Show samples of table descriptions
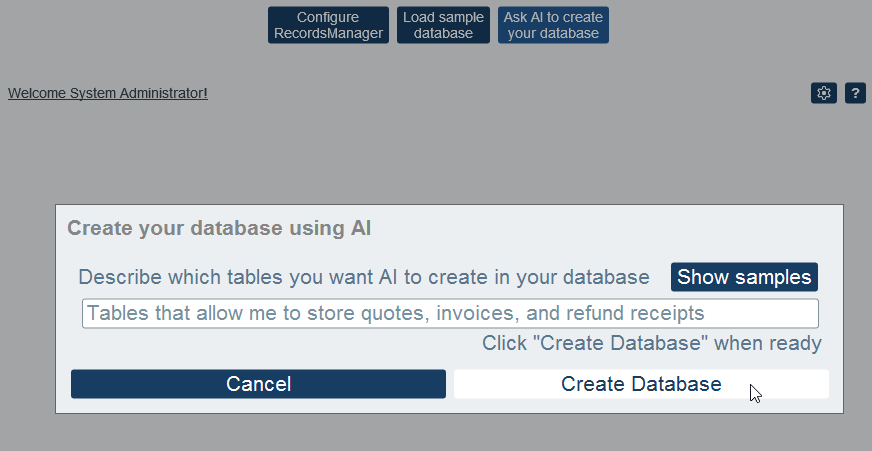The image size is (872, 451). point(744,277)
